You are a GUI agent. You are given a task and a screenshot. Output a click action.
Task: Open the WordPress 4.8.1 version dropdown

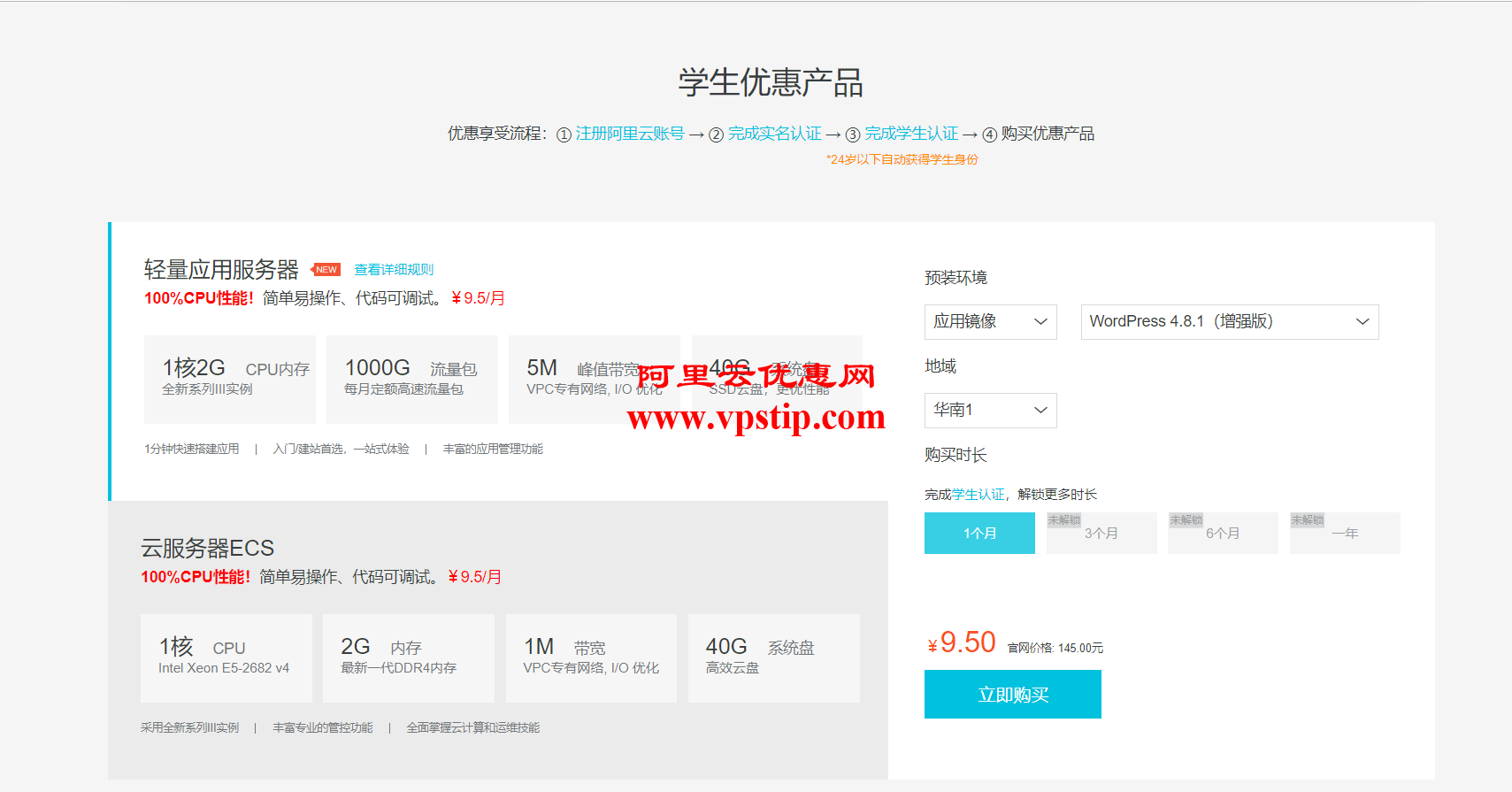coord(1230,322)
